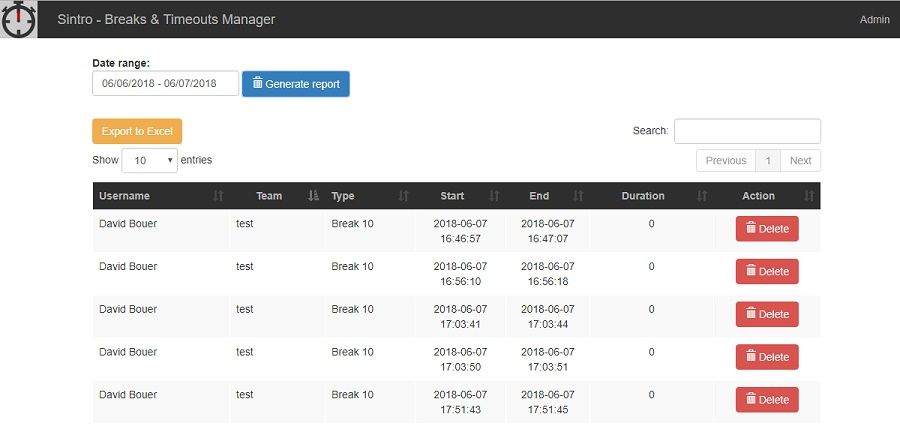Image resolution: width=900 pixels, height=426 pixels.
Task: Click the Next pagination button
Action: pos(800,161)
